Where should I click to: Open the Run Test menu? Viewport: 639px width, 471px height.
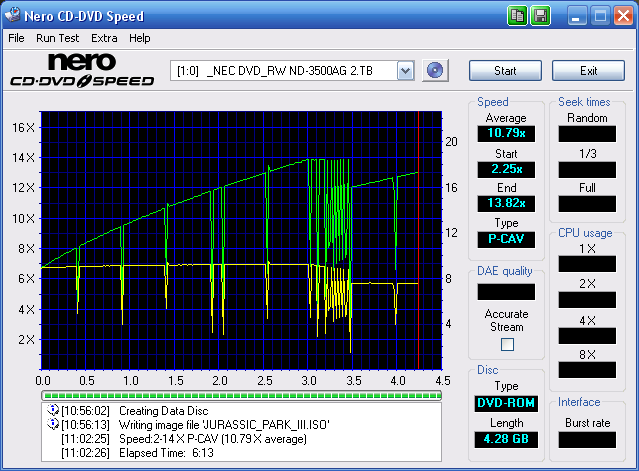(57, 38)
